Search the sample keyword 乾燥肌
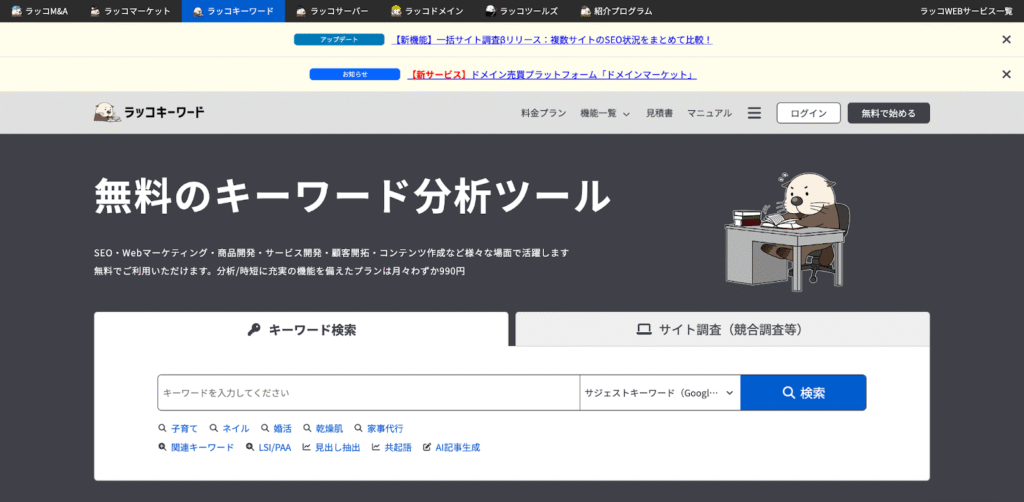Image resolution: width=1024 pixels, height=502 pixels. [x=329, y=429]
